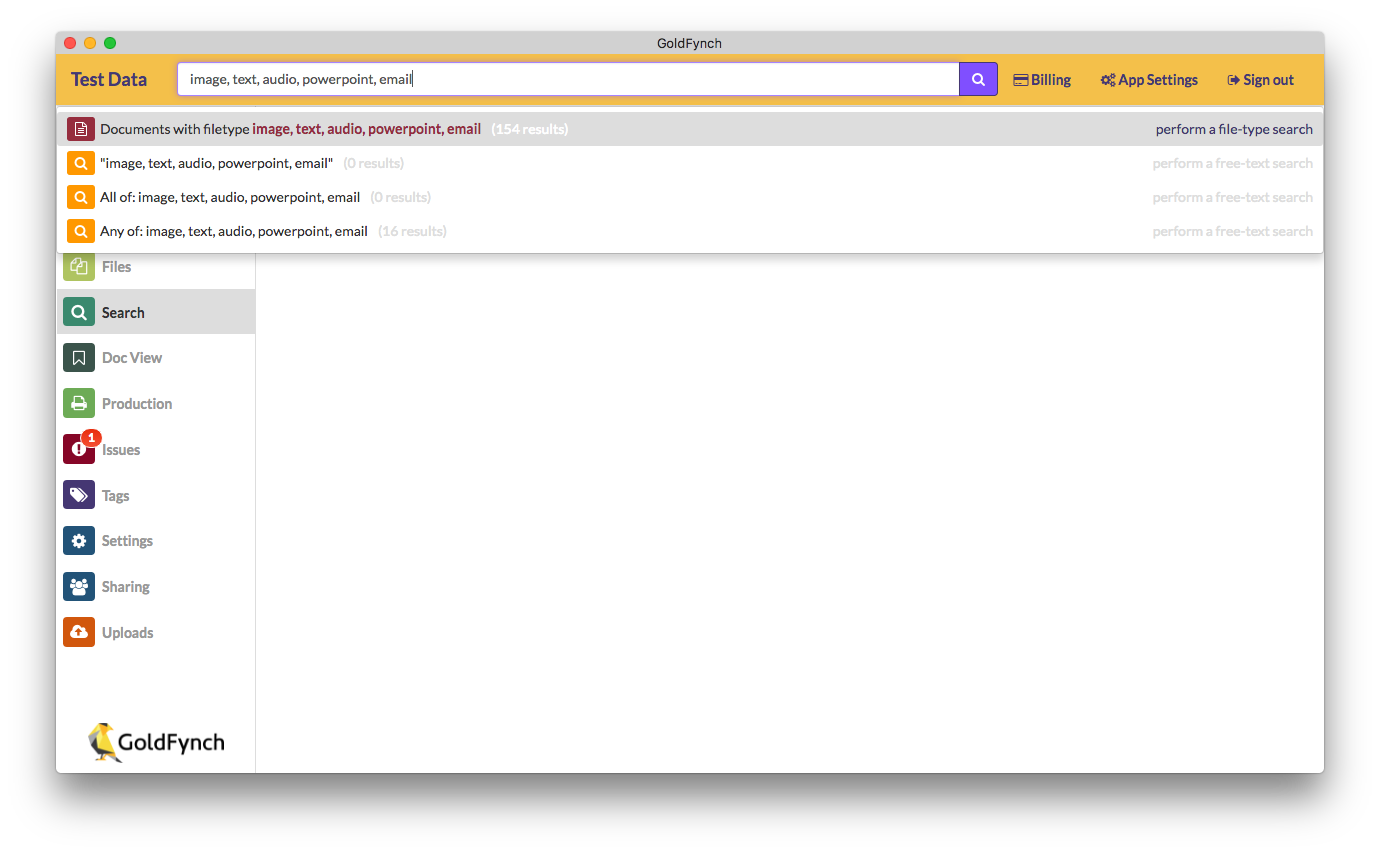Click the Sign out button

[1259, 79]
